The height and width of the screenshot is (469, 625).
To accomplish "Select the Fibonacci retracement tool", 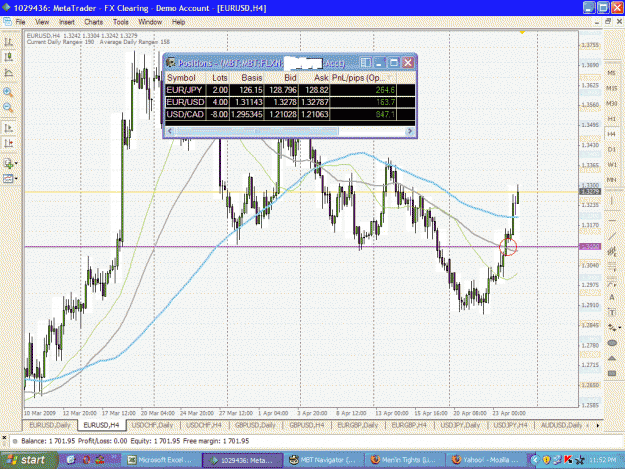I will pos(611,266).
